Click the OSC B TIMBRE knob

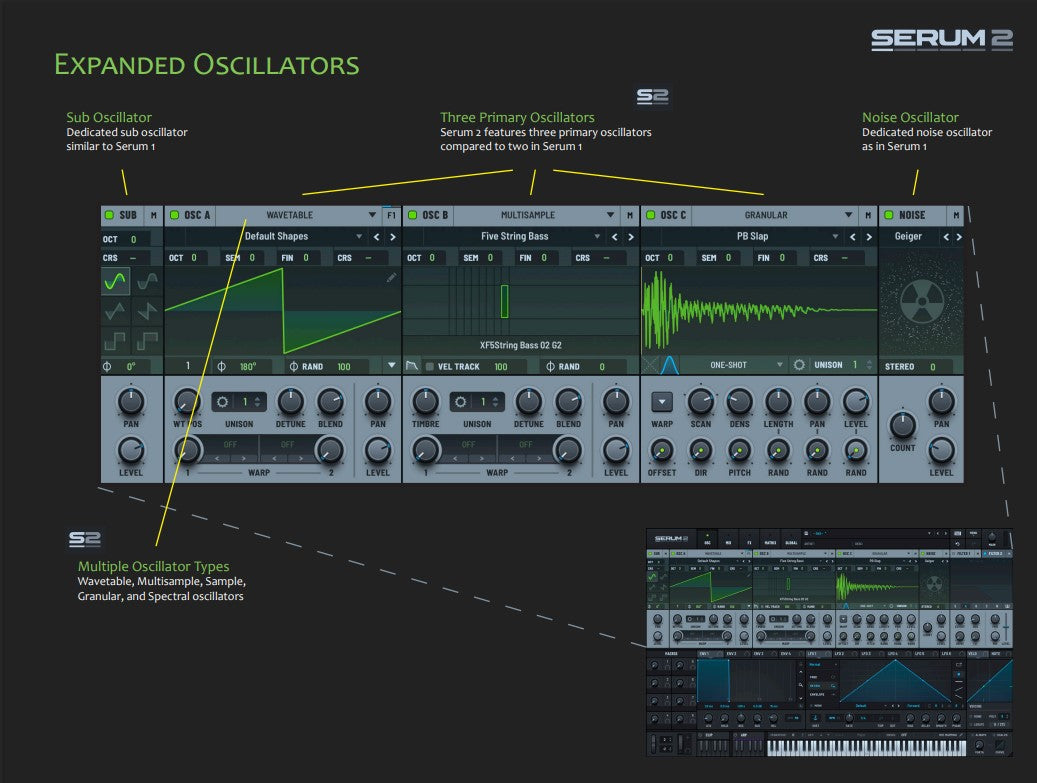click(425, 401)
